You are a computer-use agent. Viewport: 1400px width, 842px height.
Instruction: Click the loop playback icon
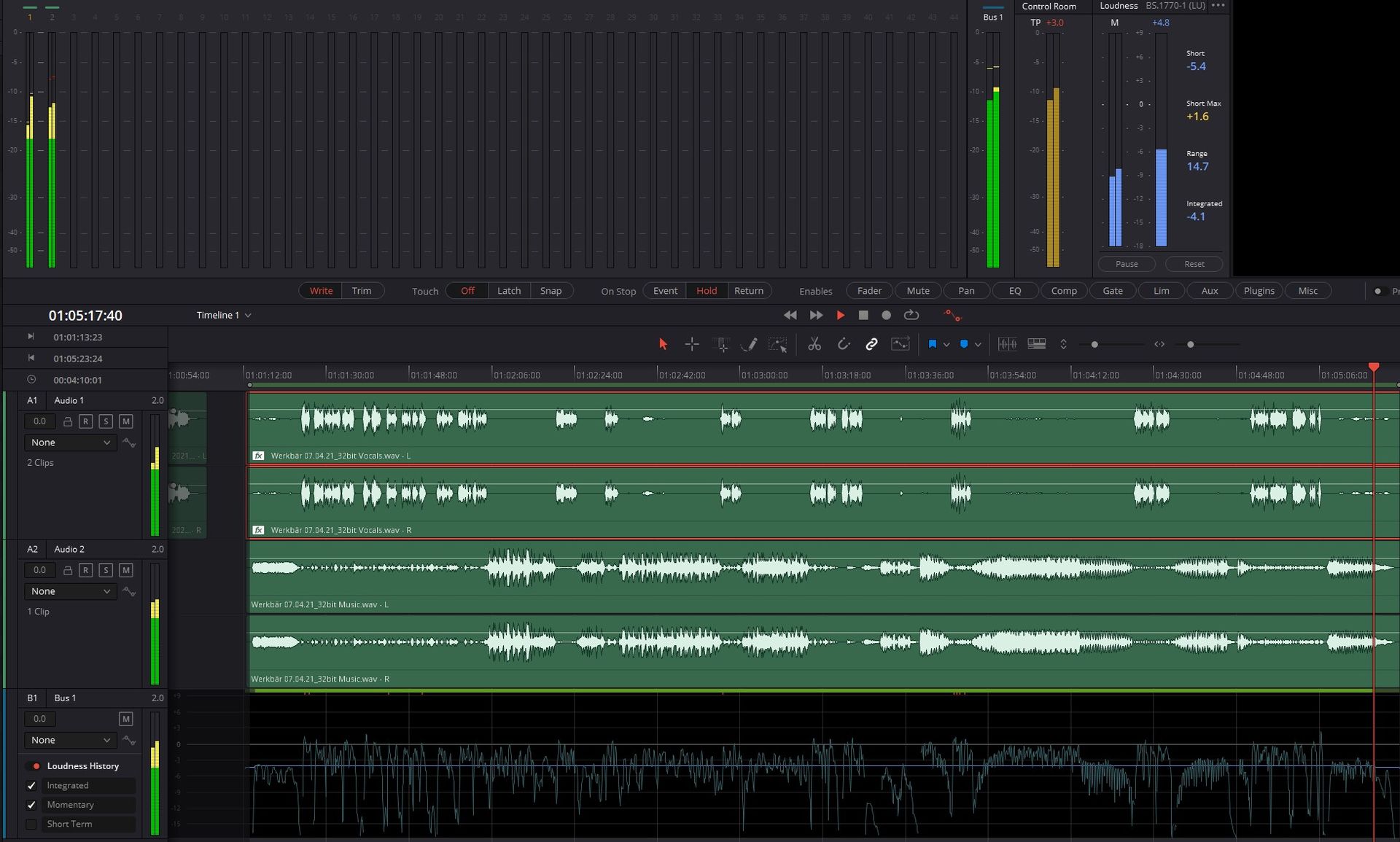point(911,315)
